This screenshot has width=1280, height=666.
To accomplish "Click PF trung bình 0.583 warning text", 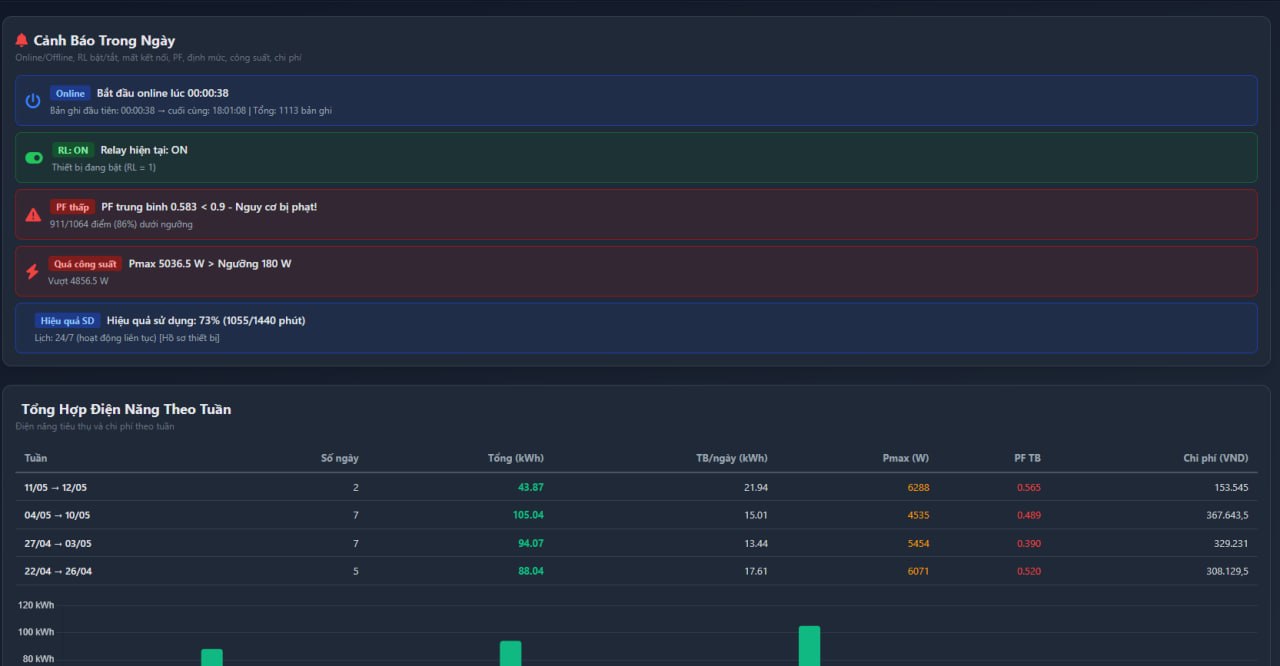I will coord(209,207).
